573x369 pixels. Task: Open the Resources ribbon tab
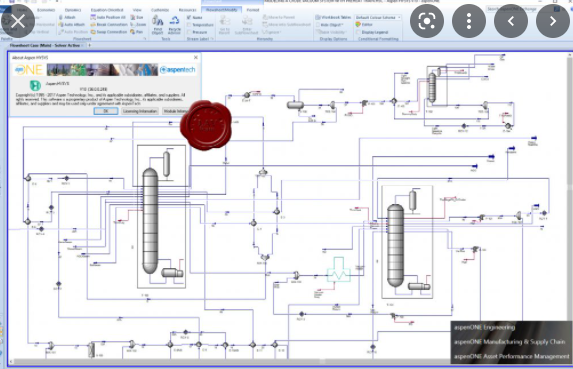click(x=187, y=10)
